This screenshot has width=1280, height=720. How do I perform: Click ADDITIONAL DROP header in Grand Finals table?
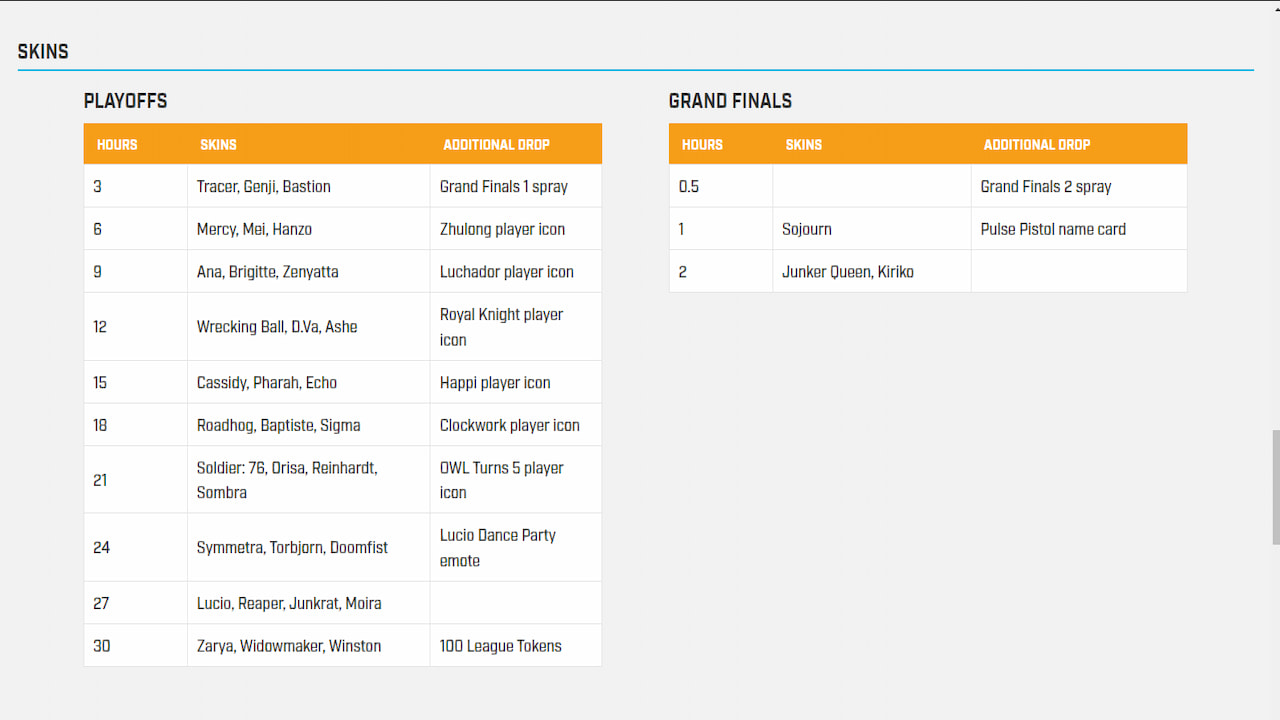(1036, 144)
